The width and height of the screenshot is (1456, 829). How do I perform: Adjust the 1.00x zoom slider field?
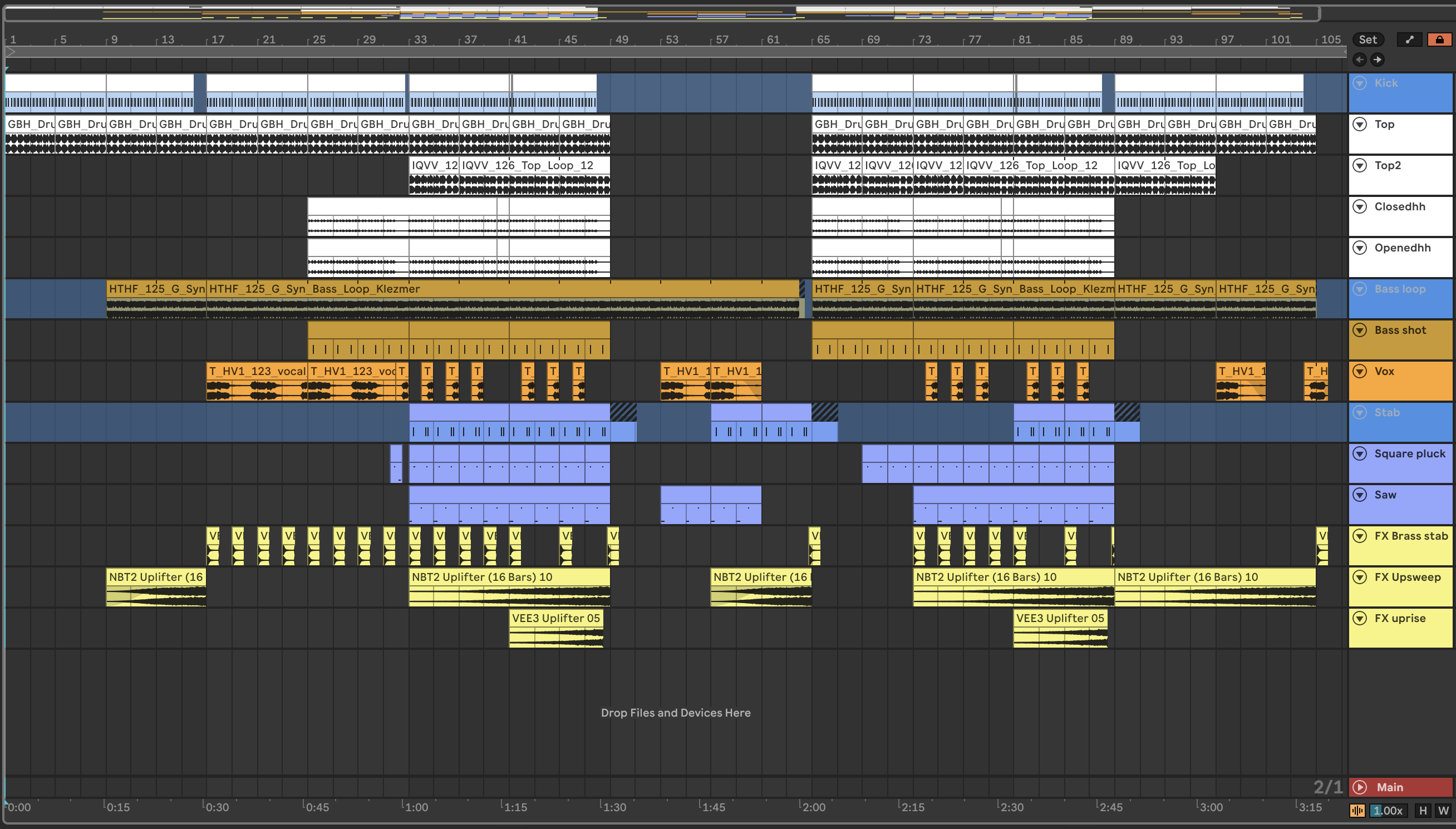click(1388, 810)
